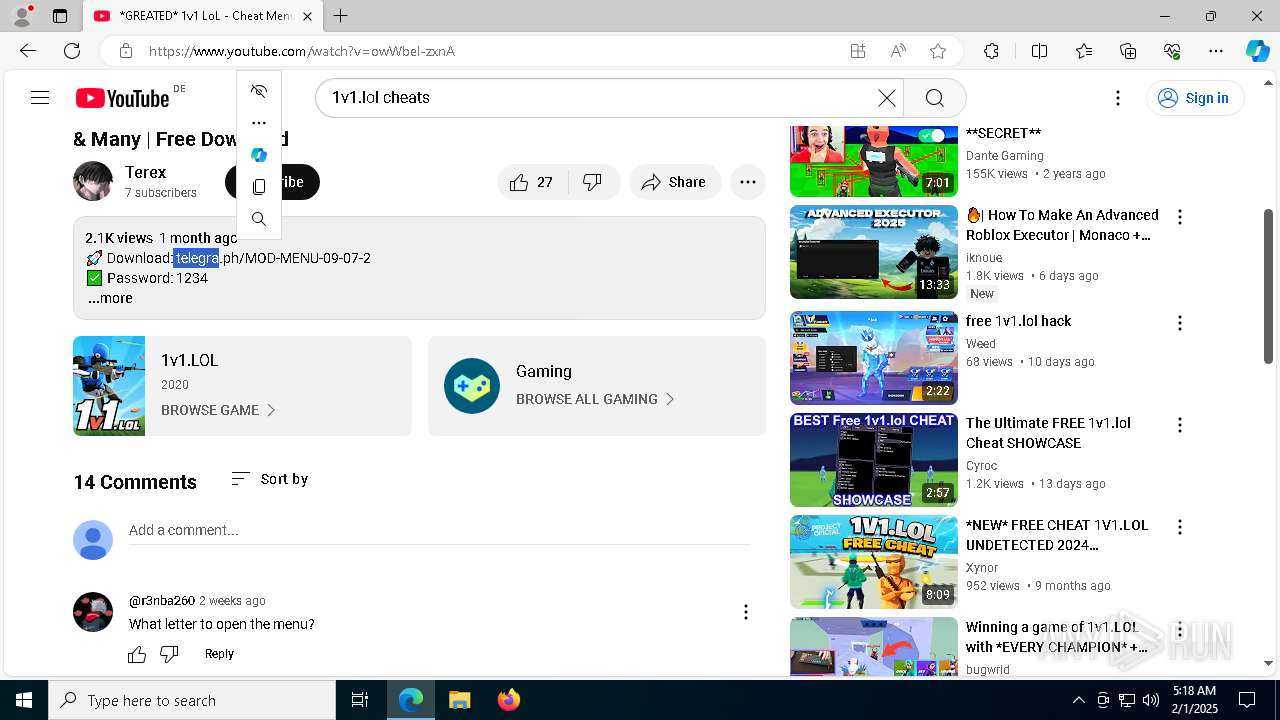This screenshot has width=1280, height=720.
Task: Open Favorites list icon
Action: [x=1084, y=51]
